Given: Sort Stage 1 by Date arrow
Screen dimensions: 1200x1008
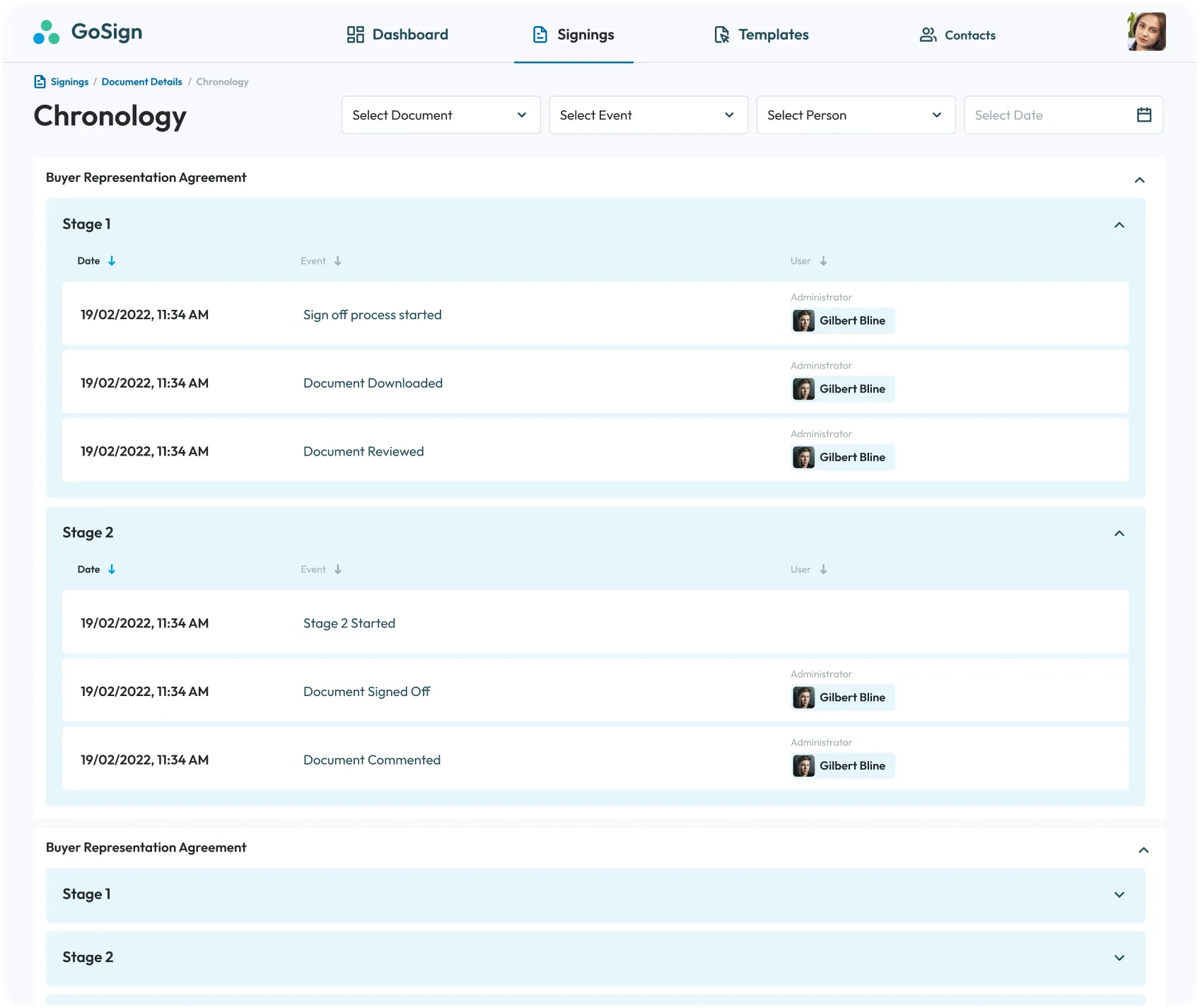Looking at the screenshot, I should coord(112,261).
